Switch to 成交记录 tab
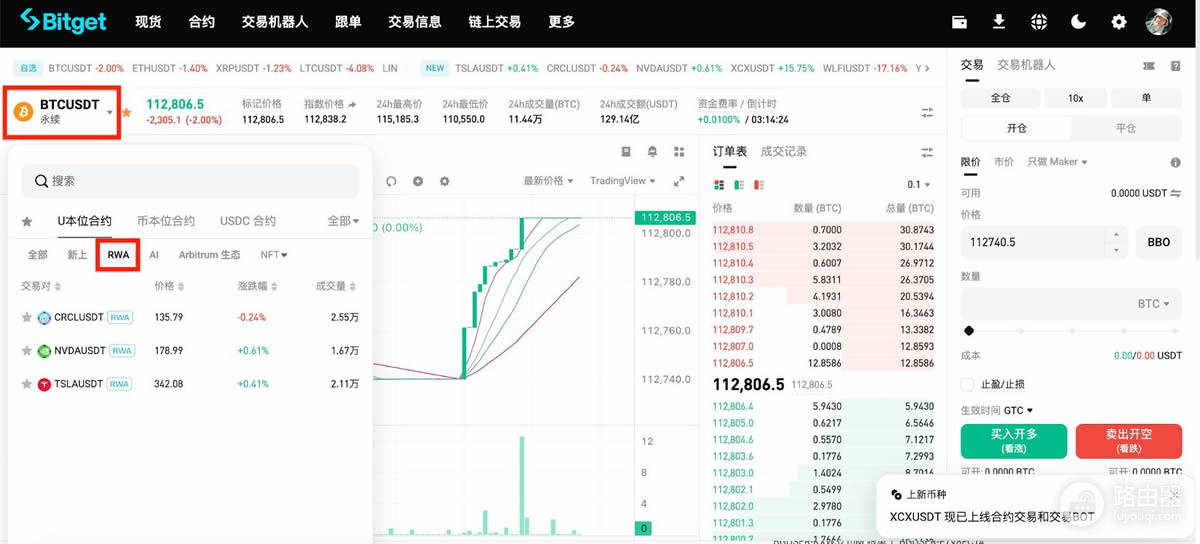The width and height of the screenshot is (1200, 544). click(784, 152)
